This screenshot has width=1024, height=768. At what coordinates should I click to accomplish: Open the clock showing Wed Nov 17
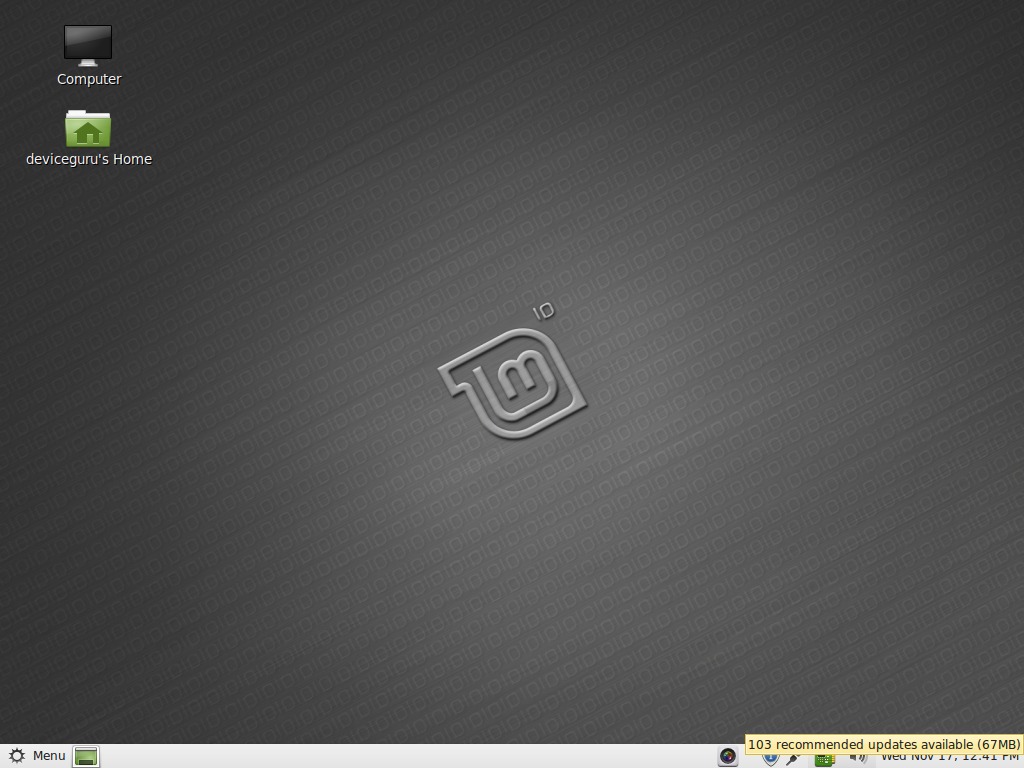[x=952, y=759]
